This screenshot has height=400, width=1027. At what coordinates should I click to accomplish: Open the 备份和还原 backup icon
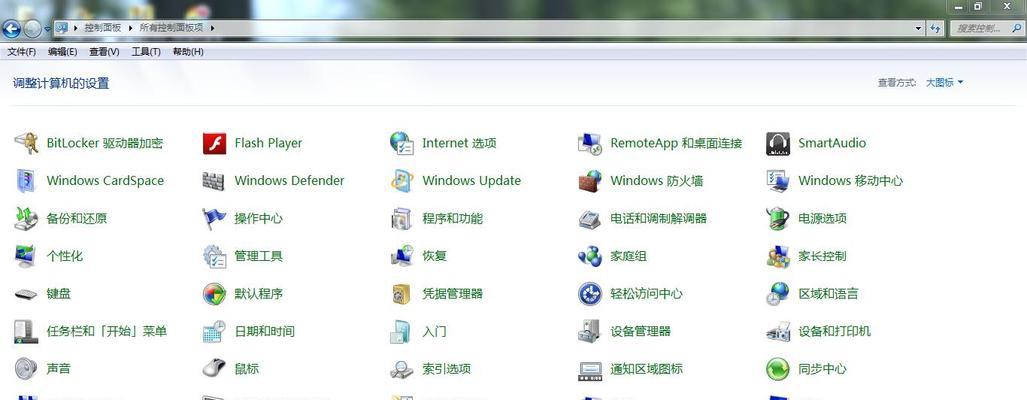(26, 219)
